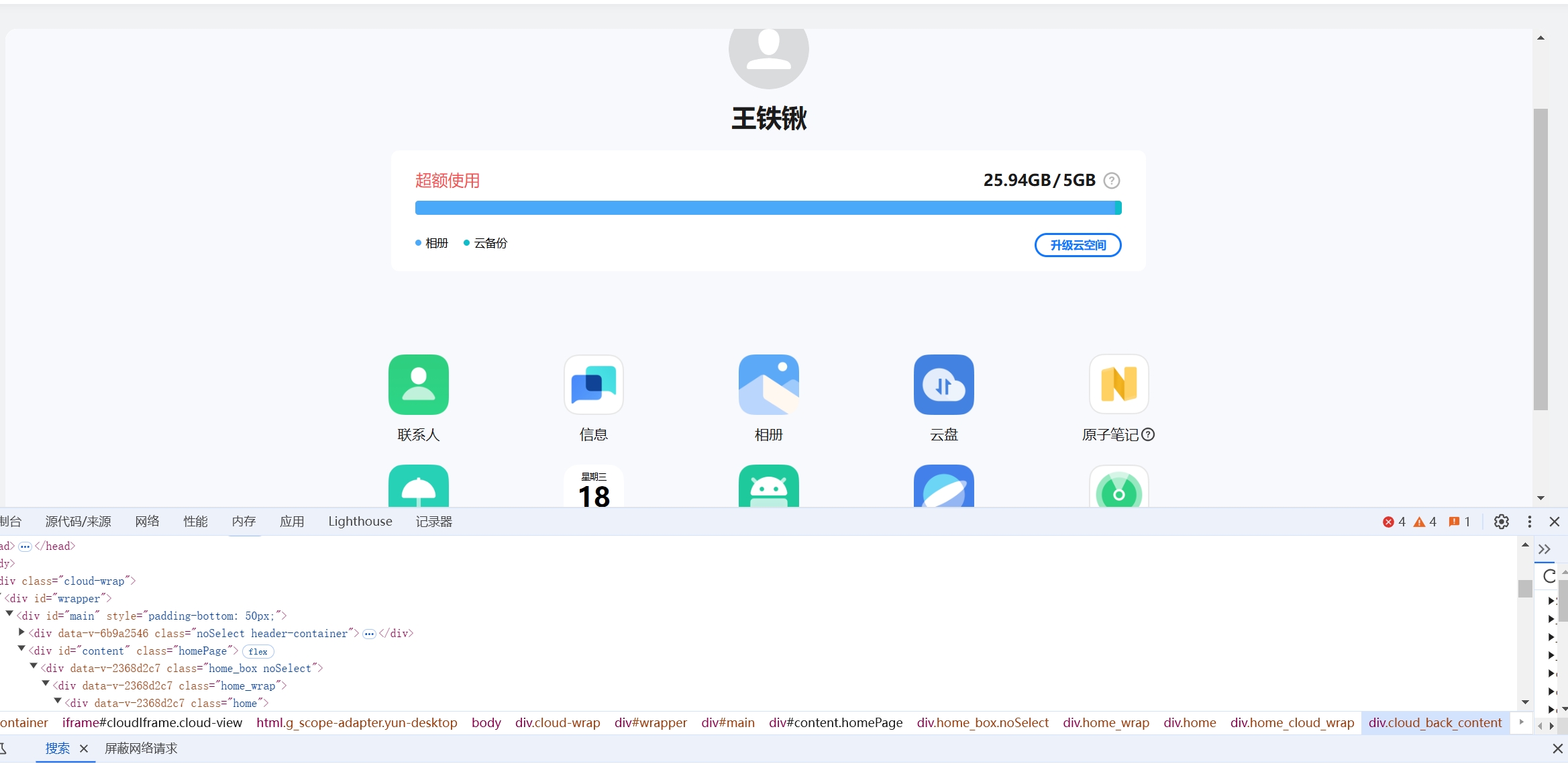This screenshot has width=1568, height=764.
Task: Open the 相册 photo album app icon
Action: coord(769,385)
